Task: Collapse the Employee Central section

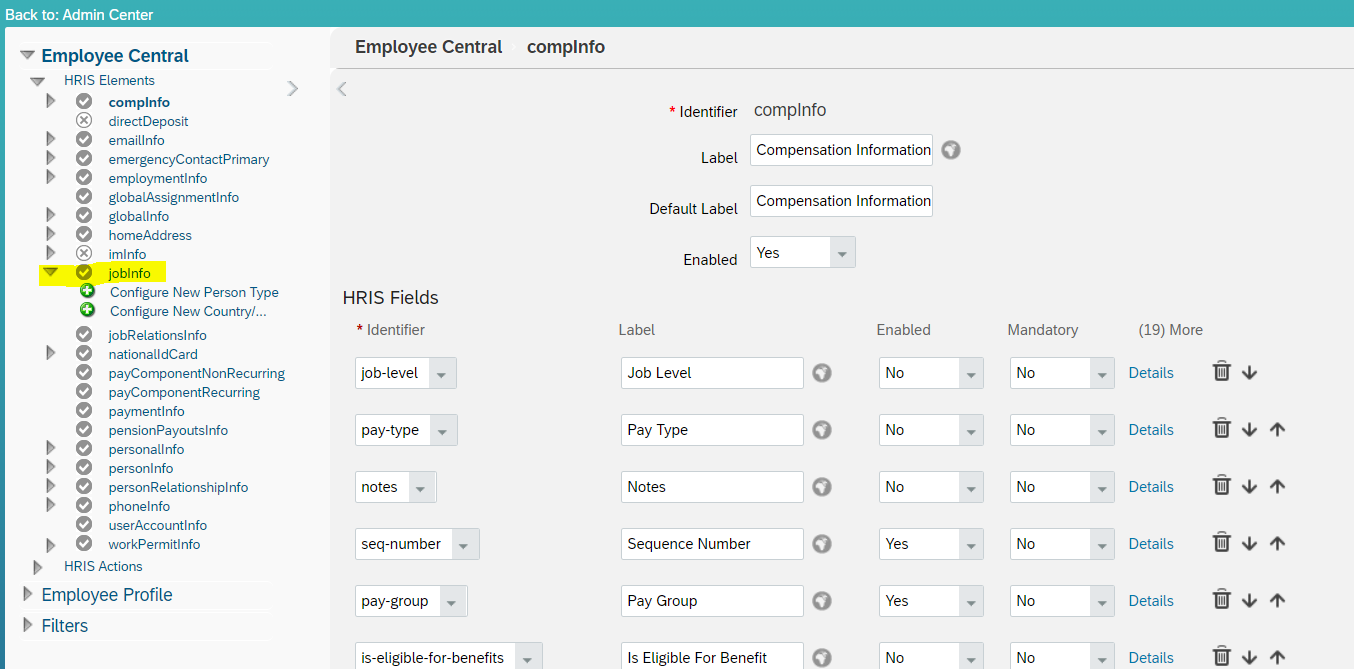Action: point(27,56)
